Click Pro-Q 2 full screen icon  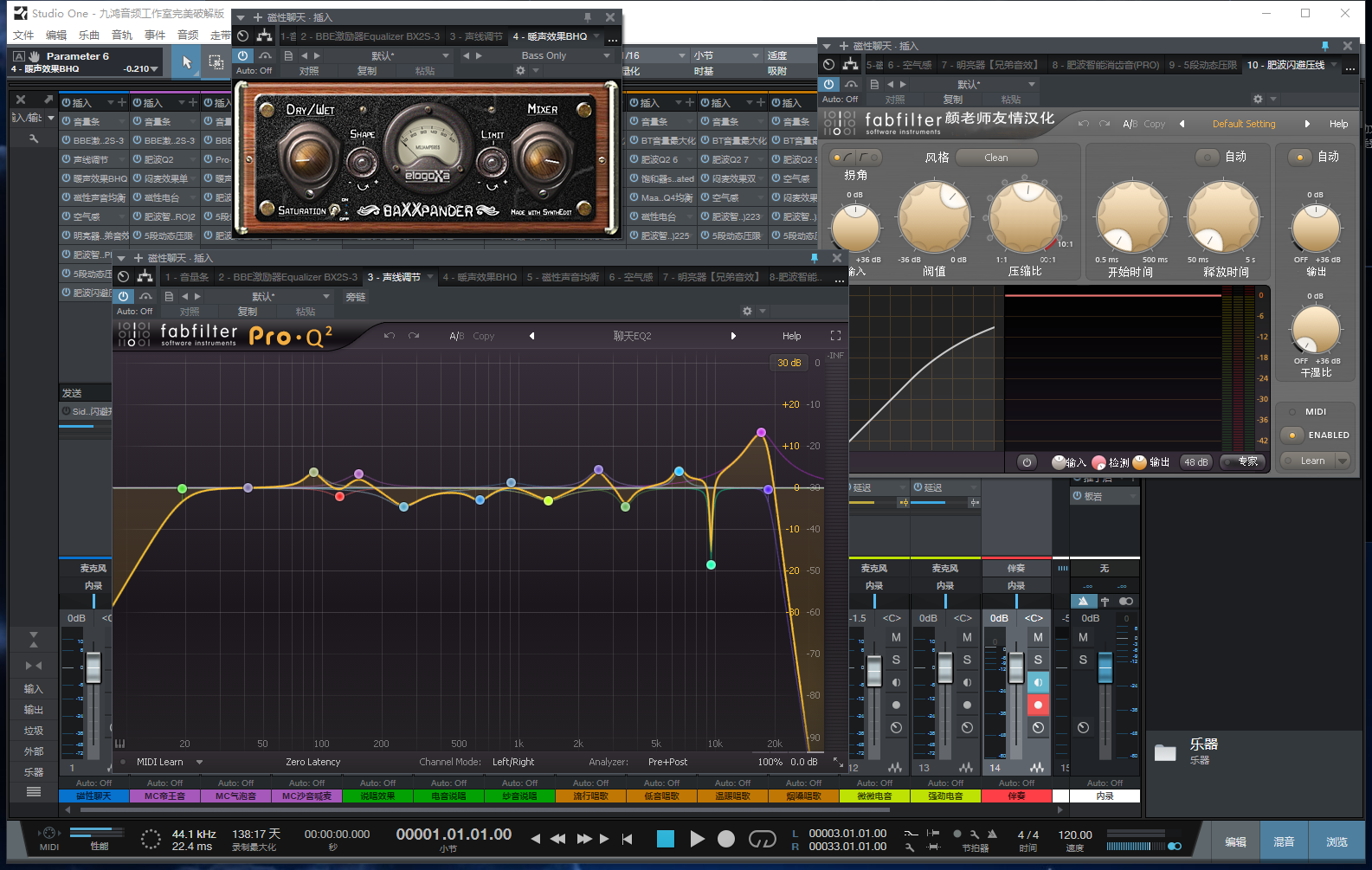(835, 336)
